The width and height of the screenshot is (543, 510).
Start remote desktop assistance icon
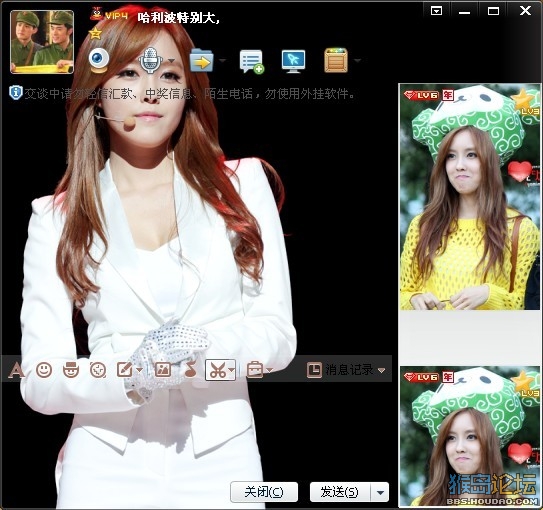pos(293,61)
